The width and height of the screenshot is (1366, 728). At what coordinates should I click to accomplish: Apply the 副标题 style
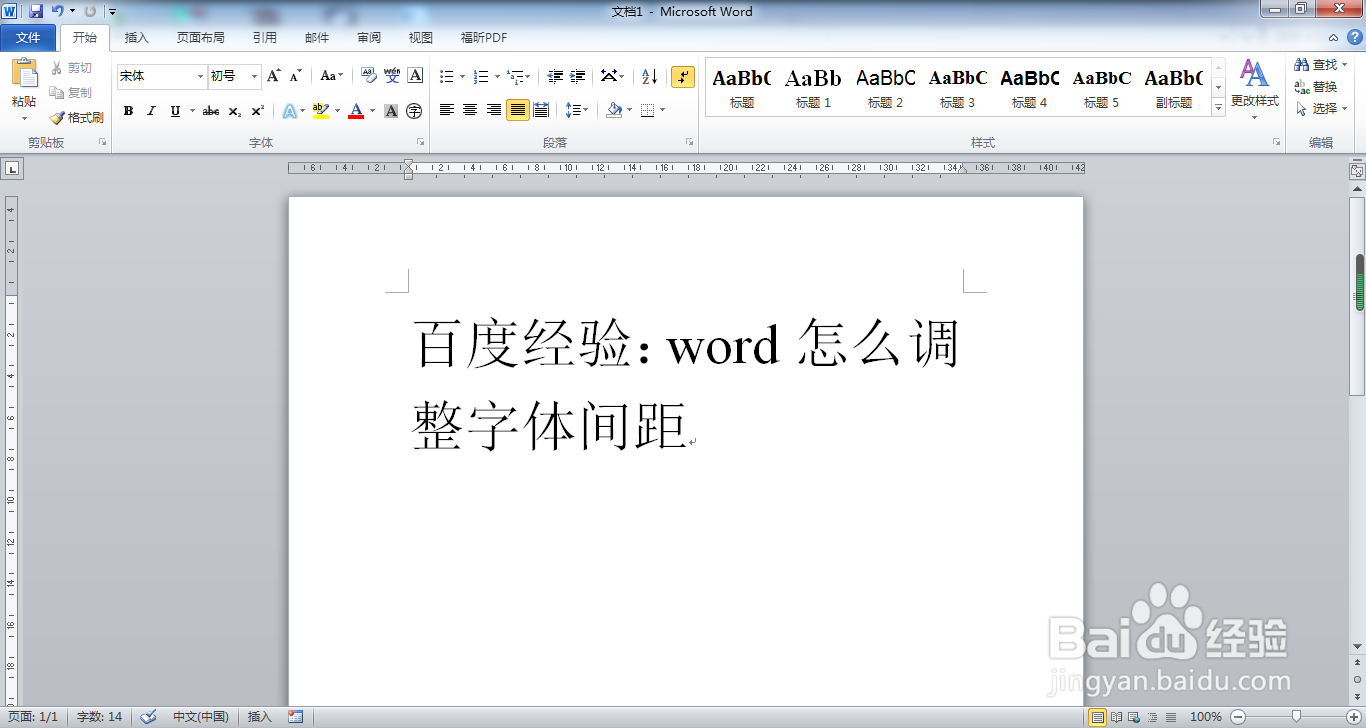pos(1174,87)
